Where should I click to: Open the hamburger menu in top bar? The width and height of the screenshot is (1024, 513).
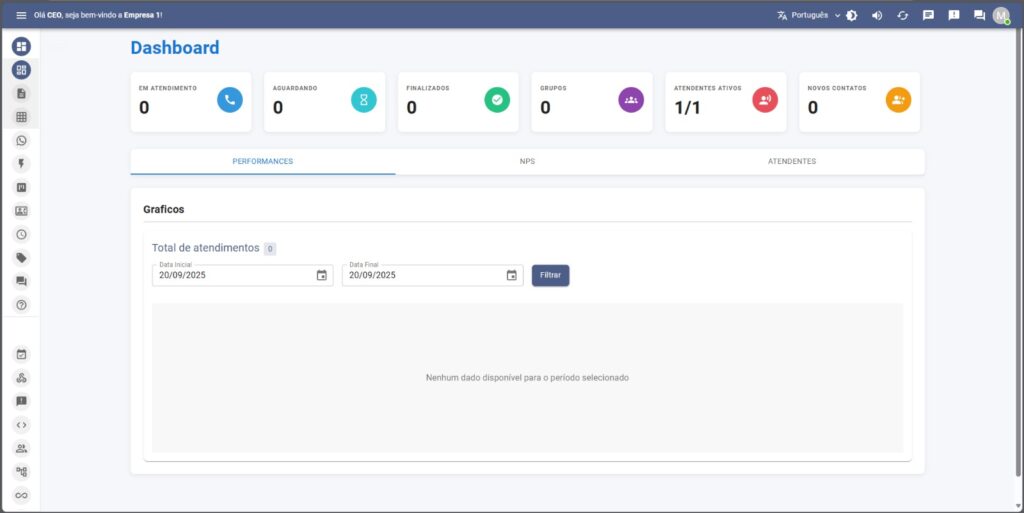(21, 15)
